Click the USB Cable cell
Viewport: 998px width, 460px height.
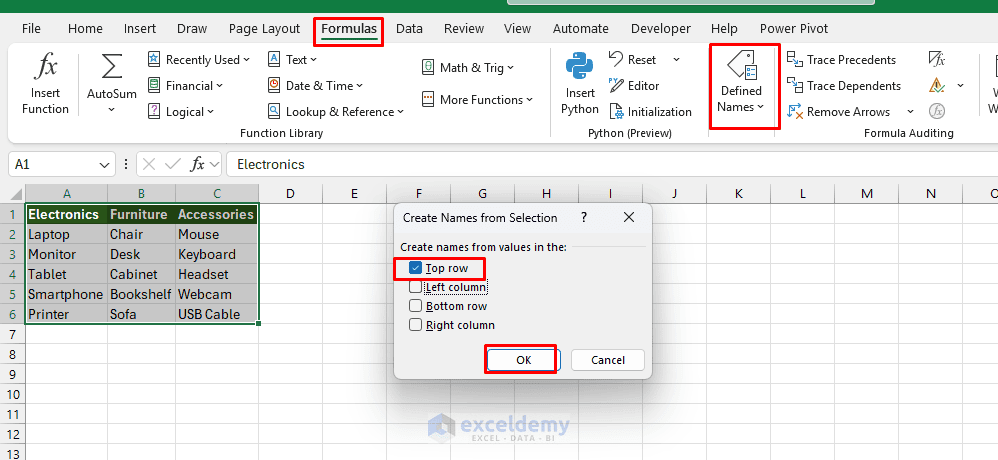pyautogui.click(x=217, y=314)
